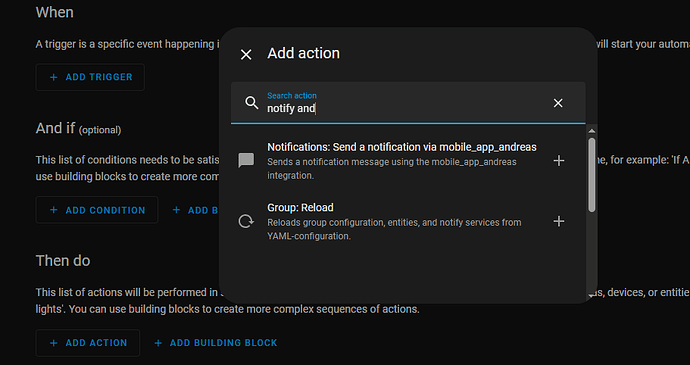The width and height of the screenshot is (690, 365).
Task: Click the ADD CONDITION button
Action: tap(97, 210)
